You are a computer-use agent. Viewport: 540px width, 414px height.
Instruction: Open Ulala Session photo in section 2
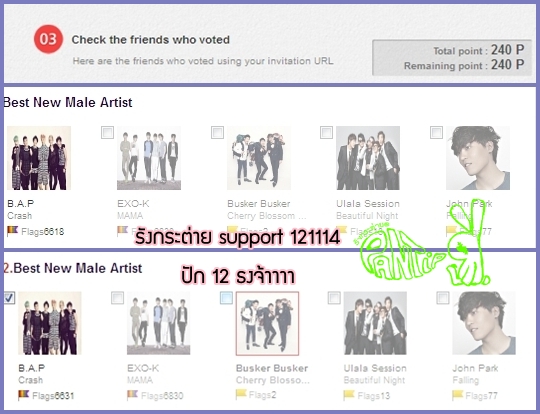[375, 323]
